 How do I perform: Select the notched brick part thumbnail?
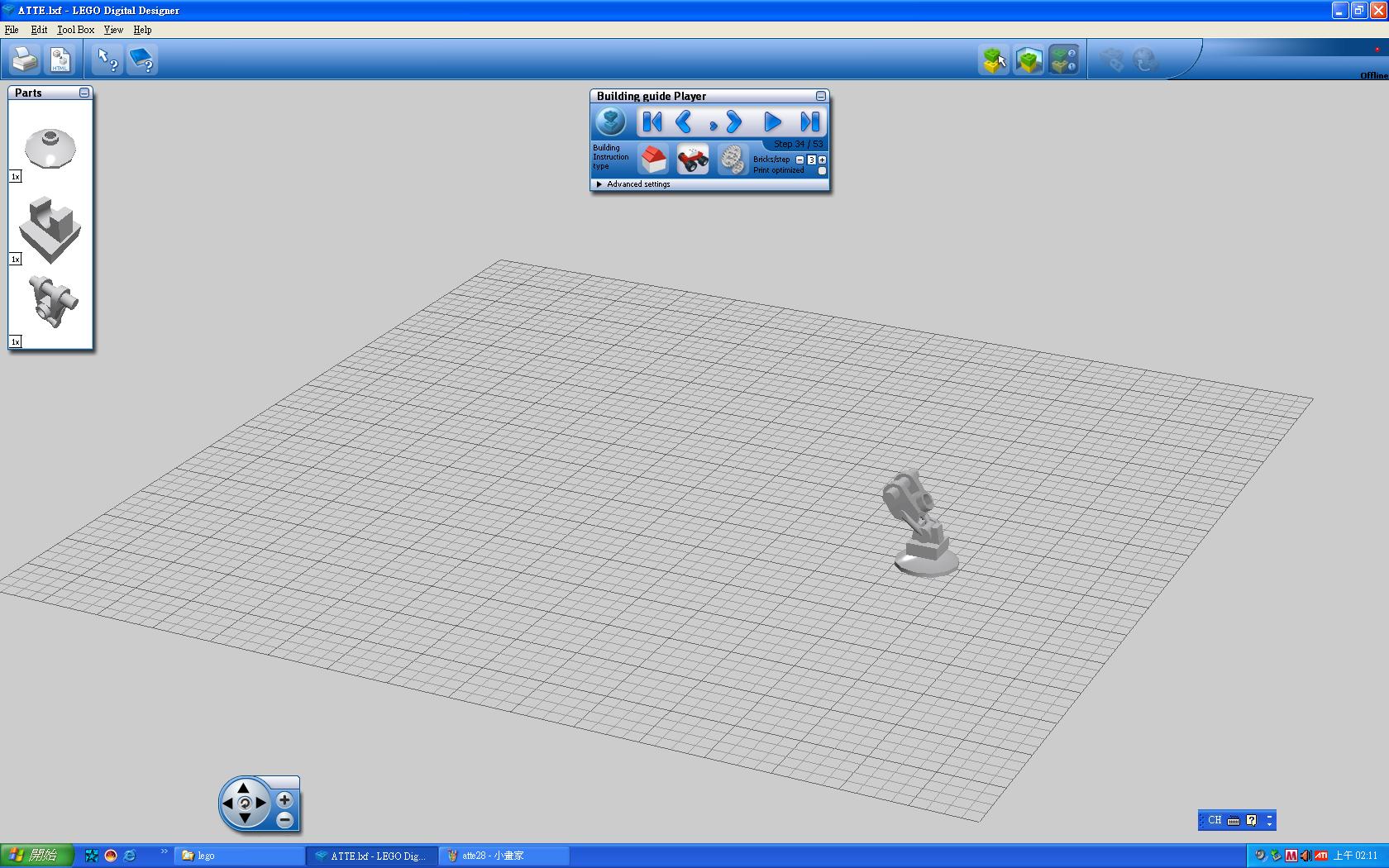50,230
